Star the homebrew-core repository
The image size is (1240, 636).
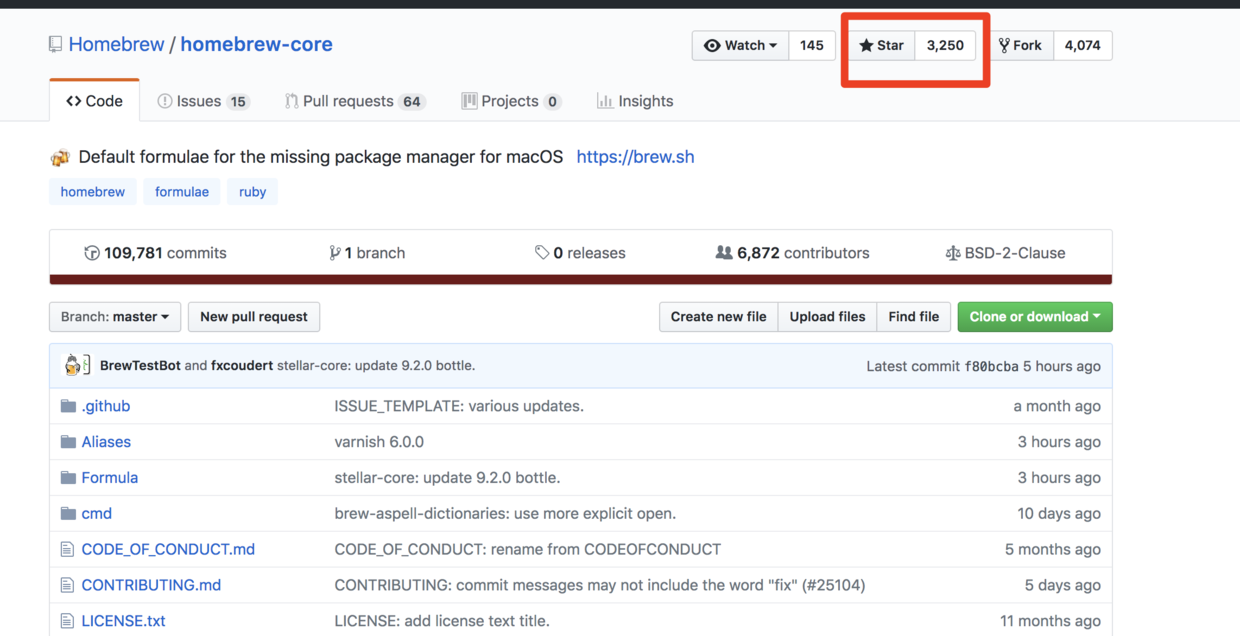point(882,46)
